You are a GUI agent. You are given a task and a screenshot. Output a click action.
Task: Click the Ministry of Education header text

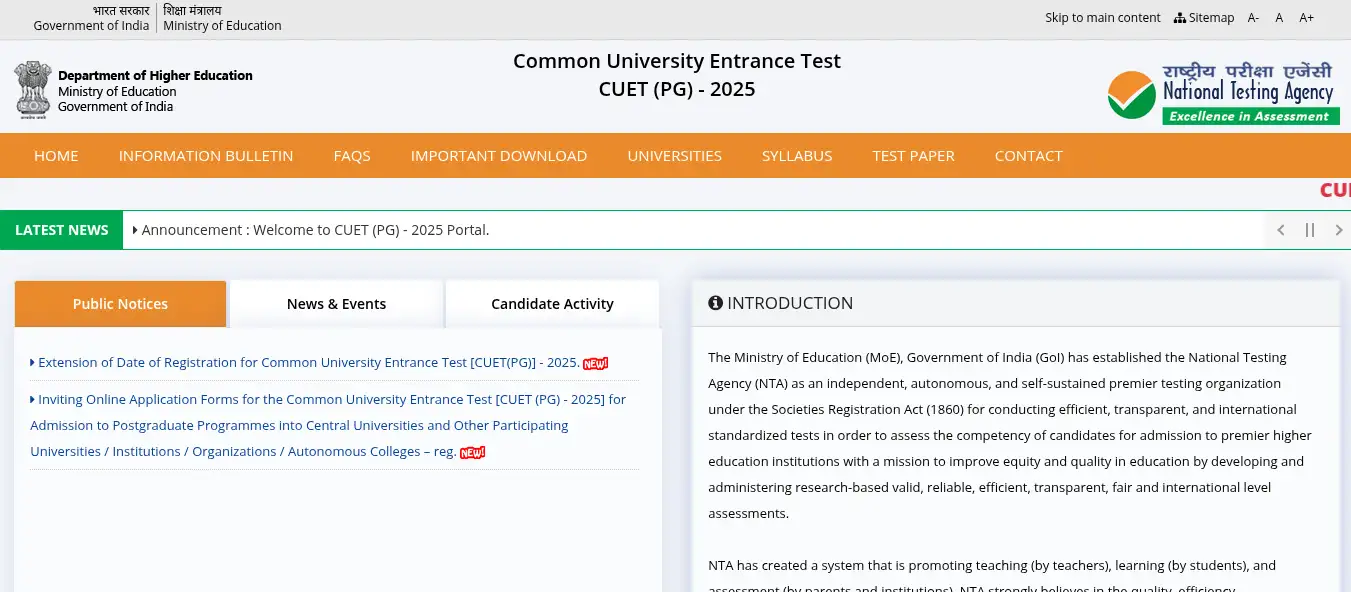pos(222,26)
